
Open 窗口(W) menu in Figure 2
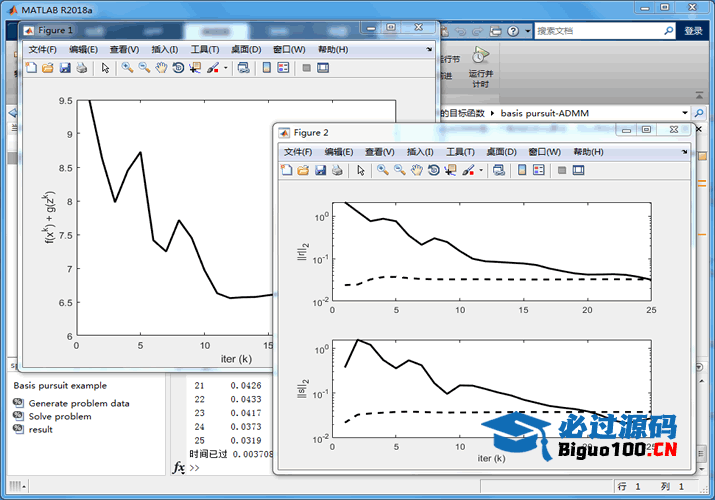544,152
